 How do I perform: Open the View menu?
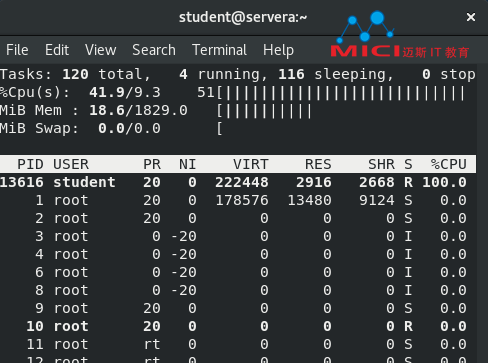100,50
